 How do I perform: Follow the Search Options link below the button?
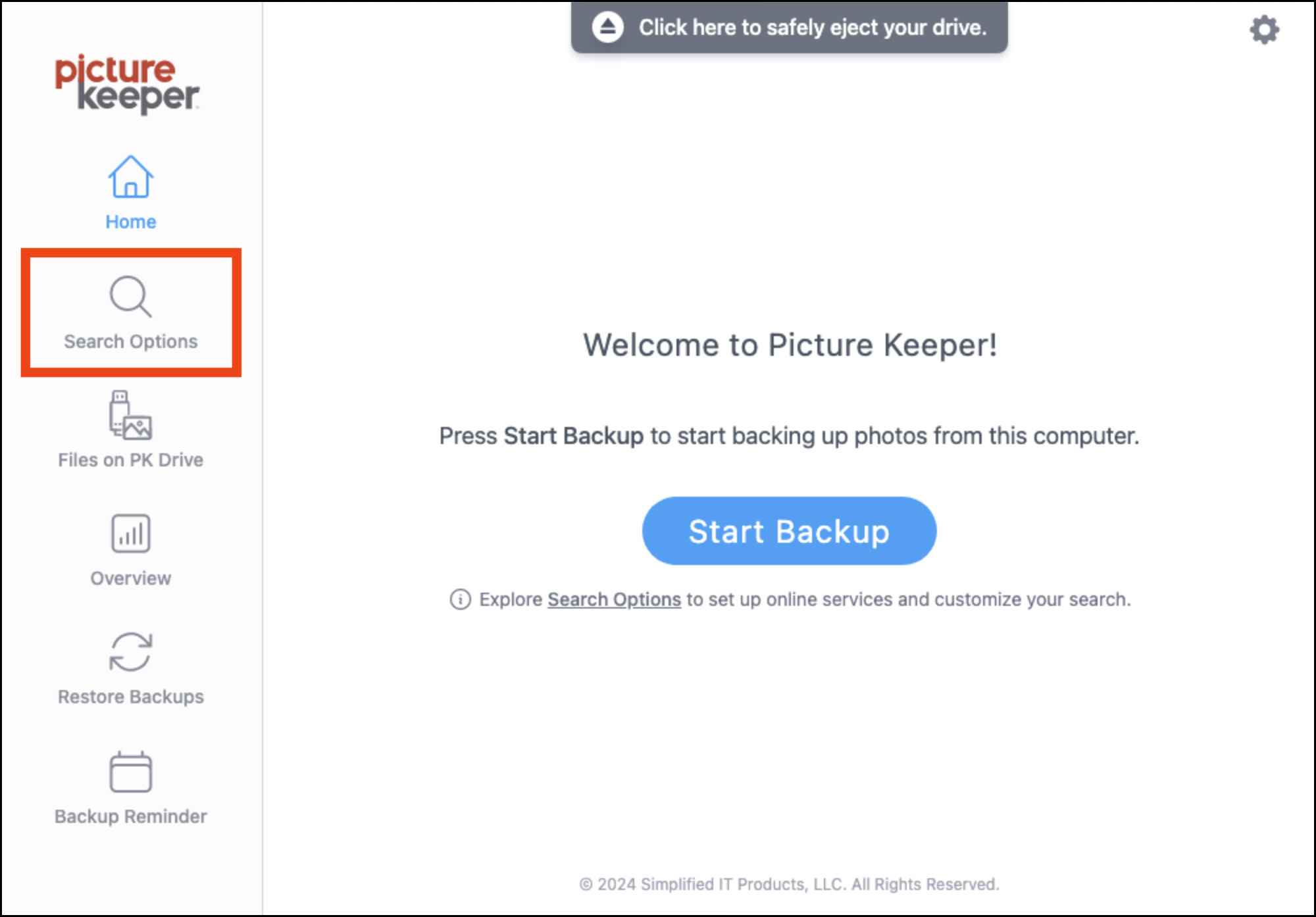(614, 599)
